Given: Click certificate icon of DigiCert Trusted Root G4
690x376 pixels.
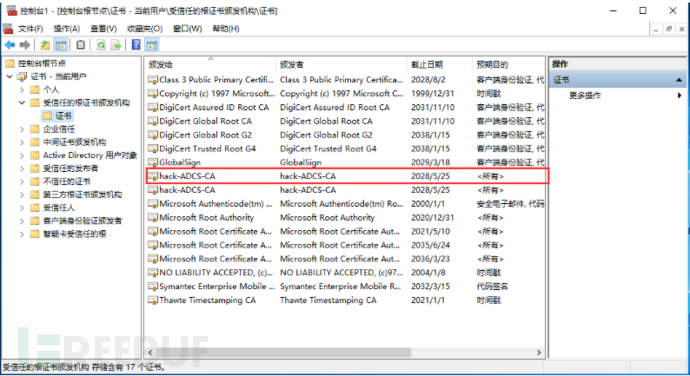Looking at the screenshot, I should 153,148.
